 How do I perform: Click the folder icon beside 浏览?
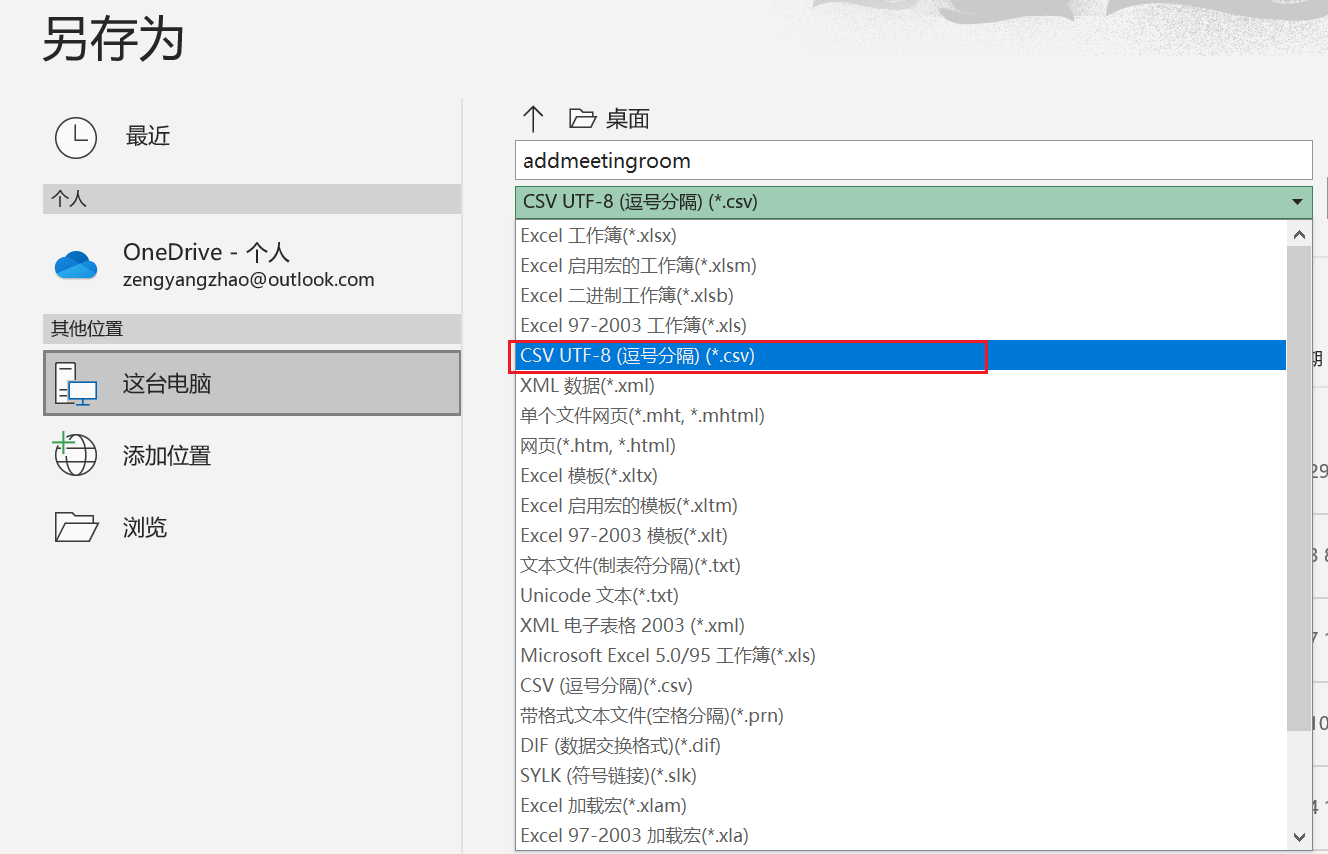(76, 526)
